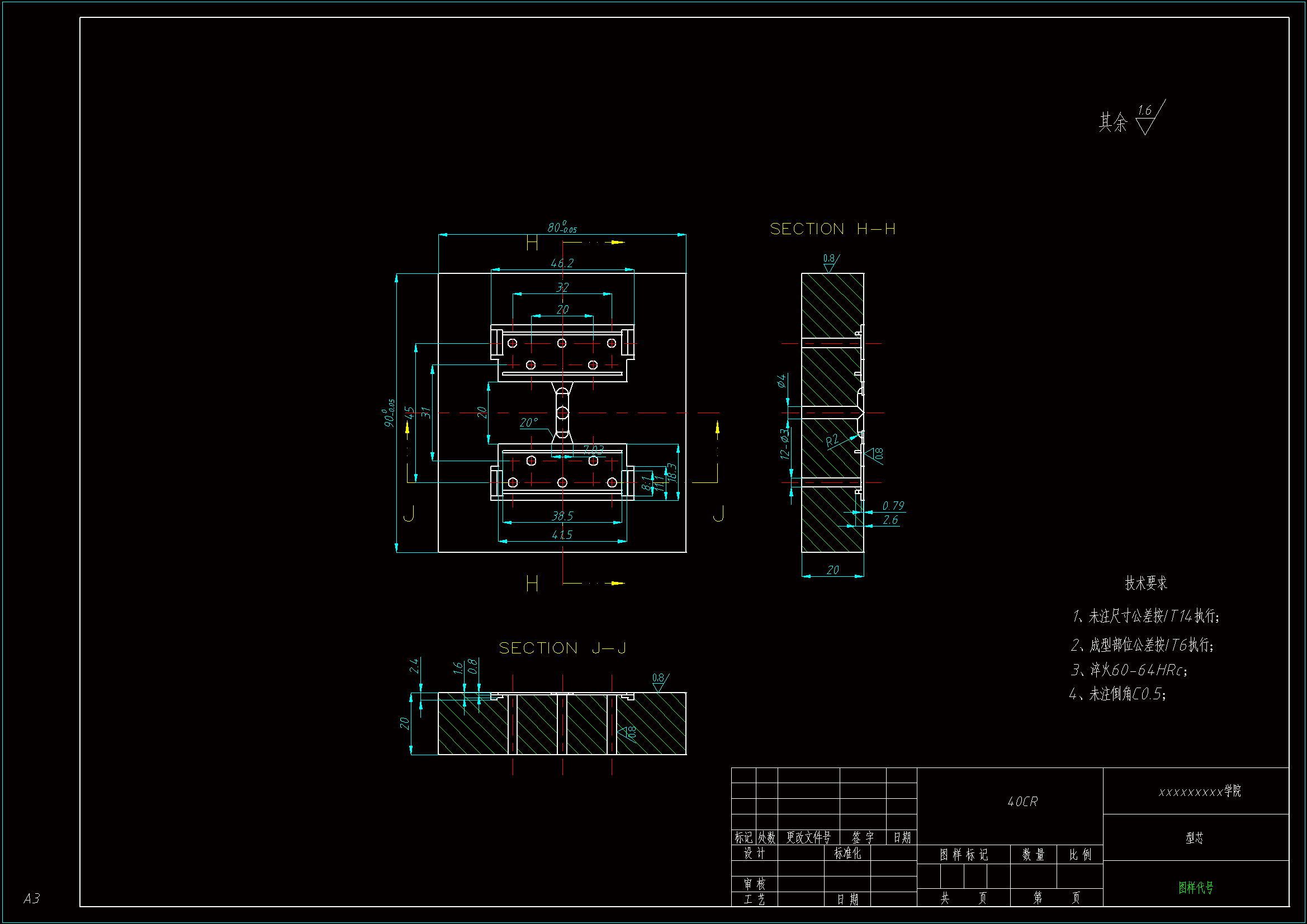Image resolution: width=1307 pixels, height=924 pixels.
Task: Select the 38.5 dimension text
Action: click(x=562, y=516)
